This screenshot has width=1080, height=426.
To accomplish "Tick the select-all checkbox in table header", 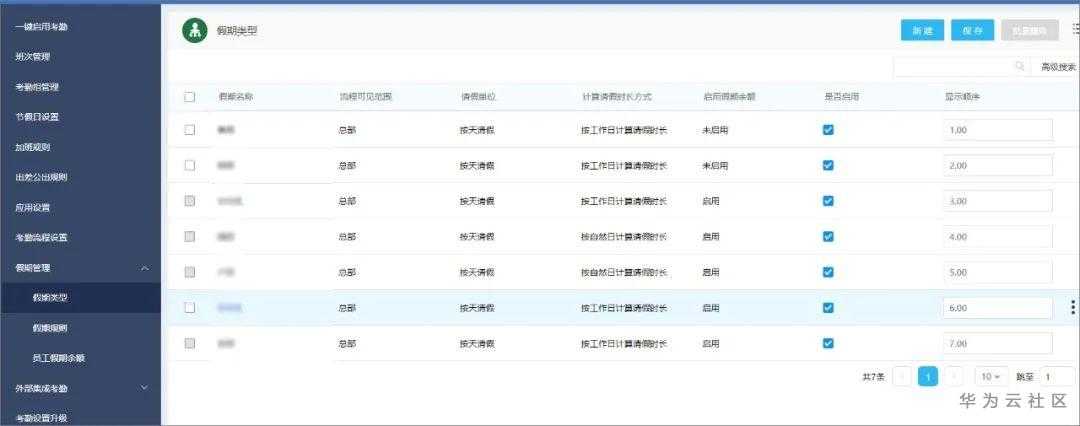I will [190, 97].
